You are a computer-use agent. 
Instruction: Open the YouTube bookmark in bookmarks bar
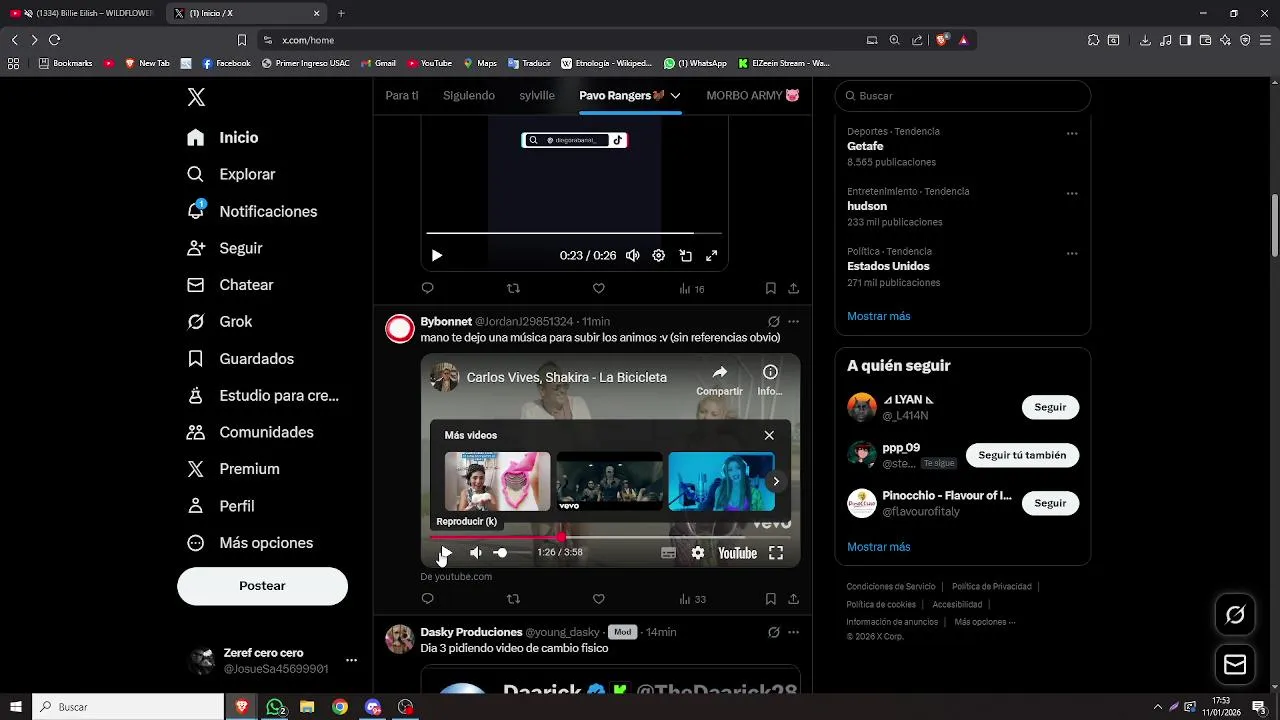click(x=430, y=63)
